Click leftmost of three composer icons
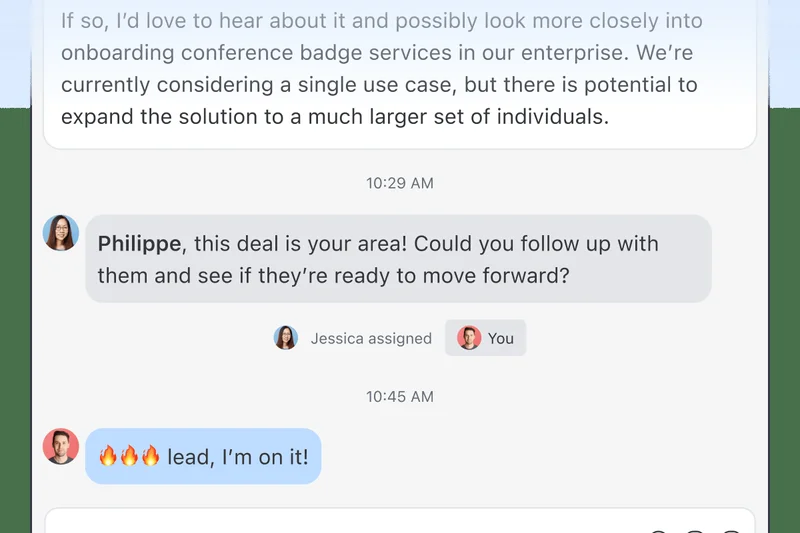 658,530
